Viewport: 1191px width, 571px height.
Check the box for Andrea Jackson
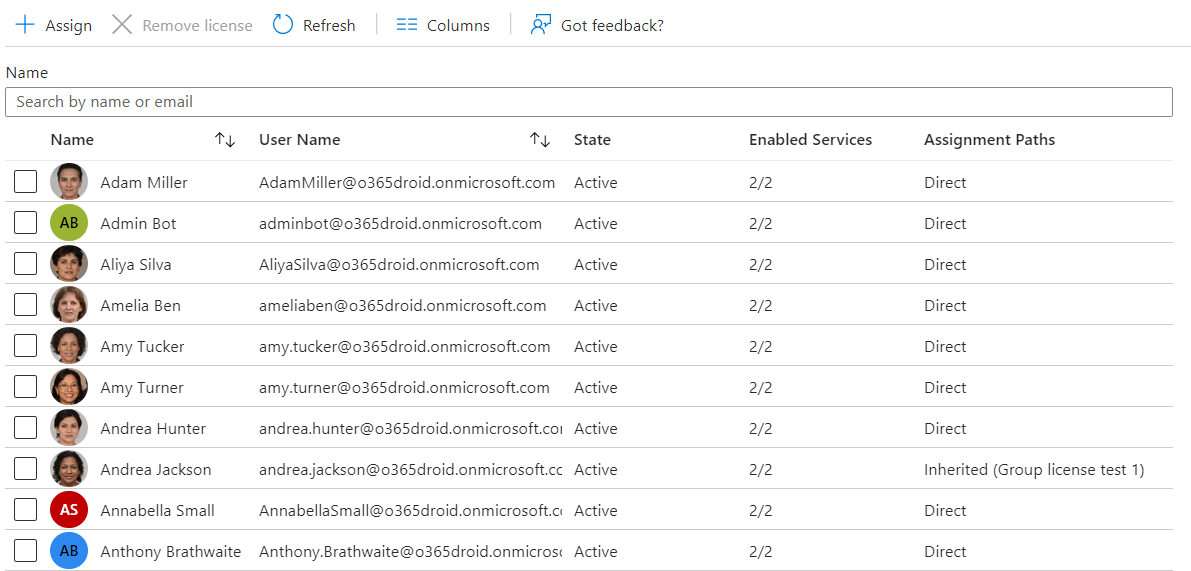point(26,469)
